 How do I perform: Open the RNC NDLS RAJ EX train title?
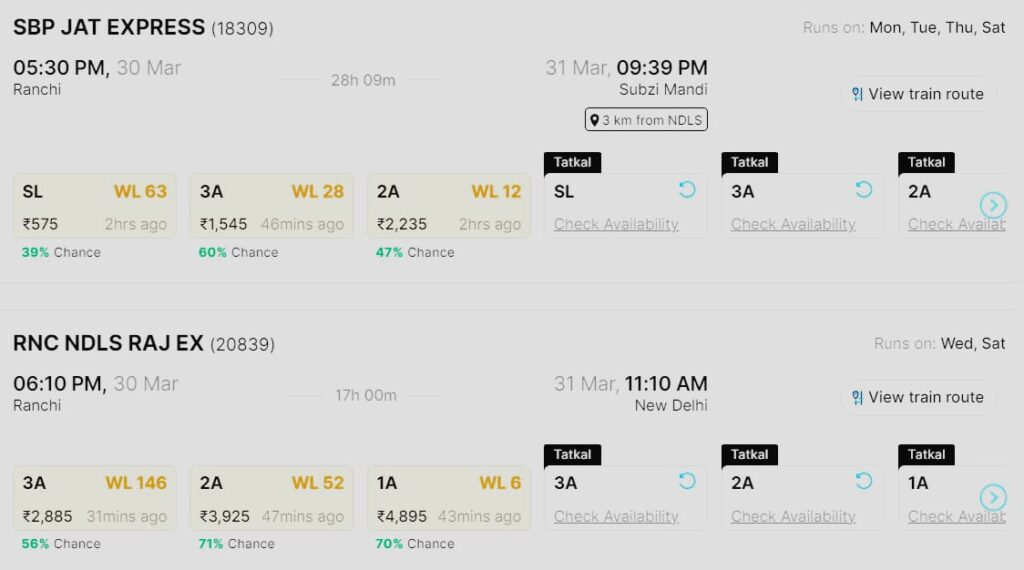[108, 344]
